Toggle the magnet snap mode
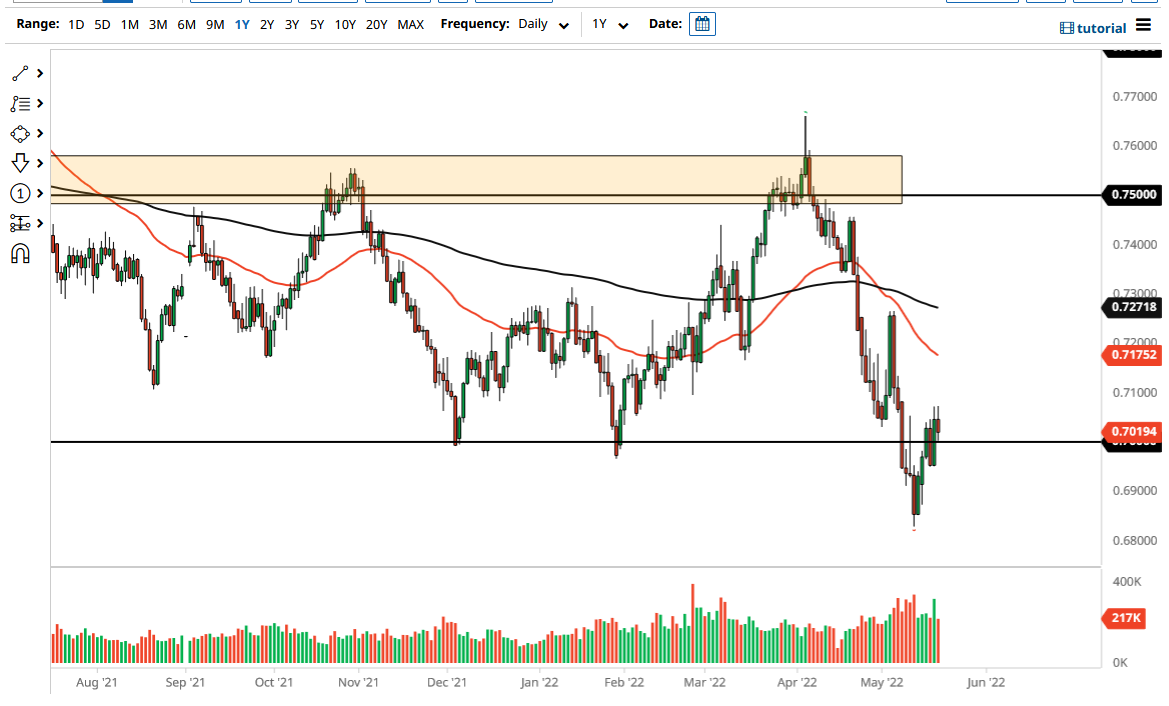Viewport: 1169px width, 706px height. 20,253
